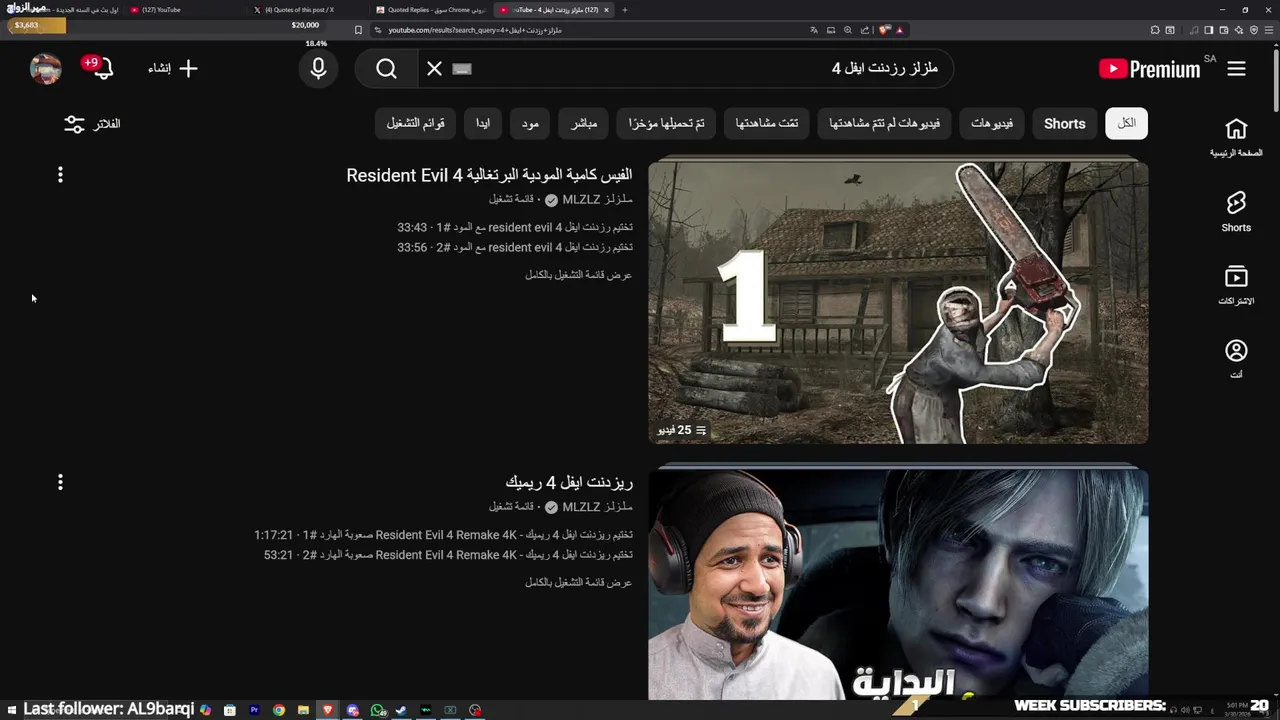Open video Remake 4K صعوبة الهارد #1 1:17:21
The image size is (1280, 720).
443,535
